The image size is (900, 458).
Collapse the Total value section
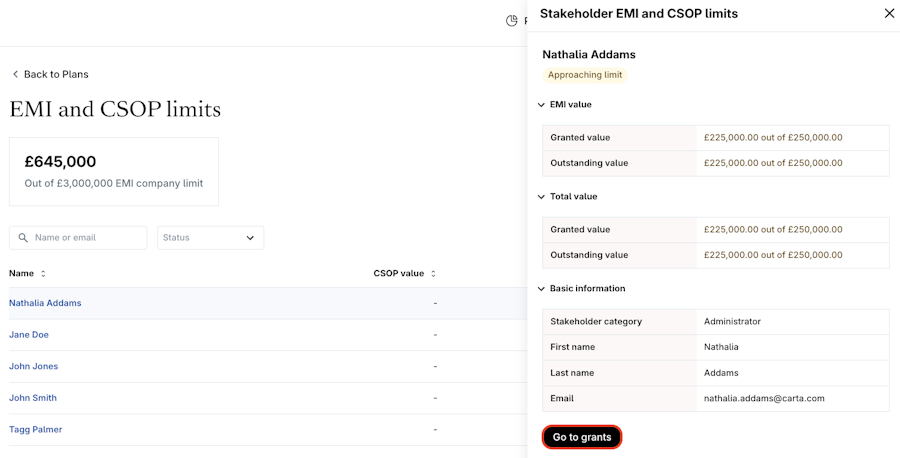tap(541, 197)
